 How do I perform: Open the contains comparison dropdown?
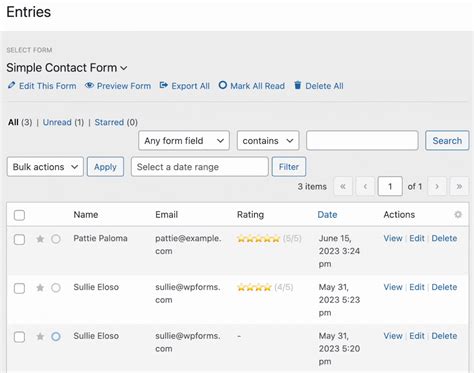pos(268,141)
